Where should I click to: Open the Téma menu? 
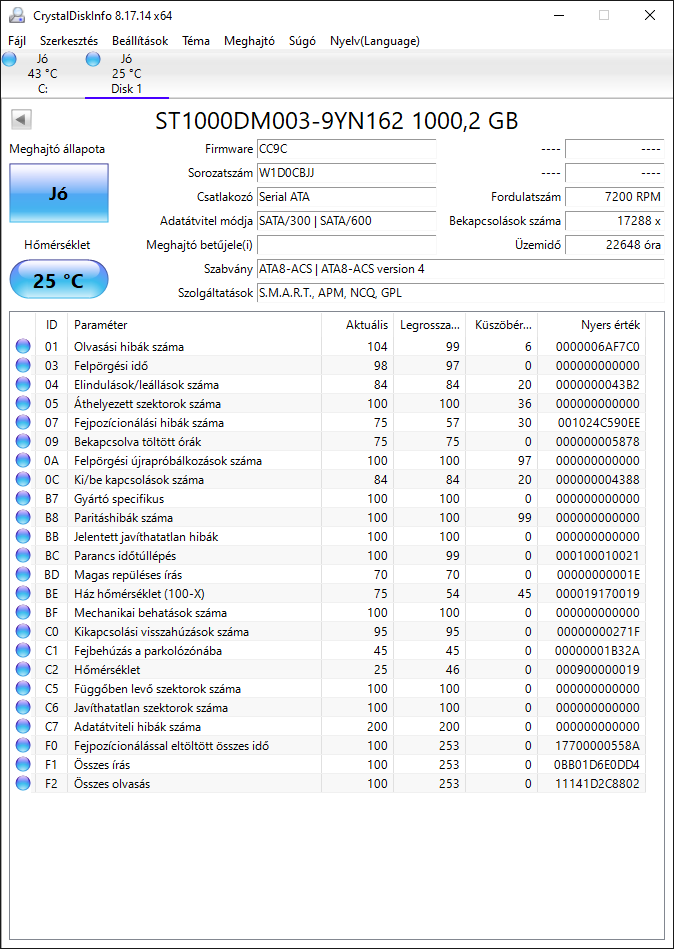[196, 41]
